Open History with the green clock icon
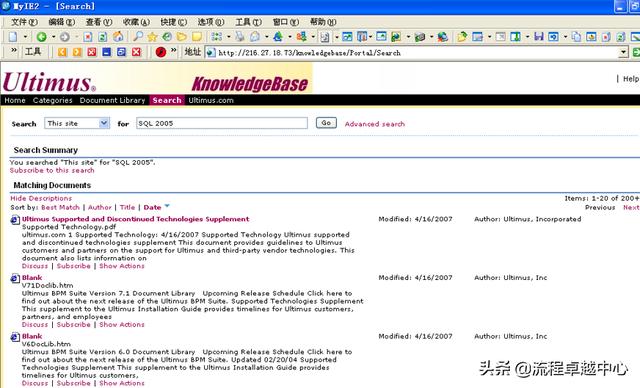 [x=167, y=37]
